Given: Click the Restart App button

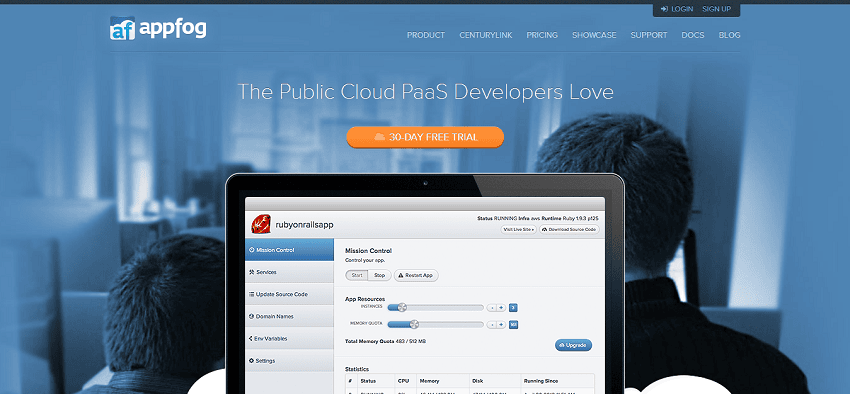Looking at the screenshot, I should pyautogui.click(x=416, y=275).
